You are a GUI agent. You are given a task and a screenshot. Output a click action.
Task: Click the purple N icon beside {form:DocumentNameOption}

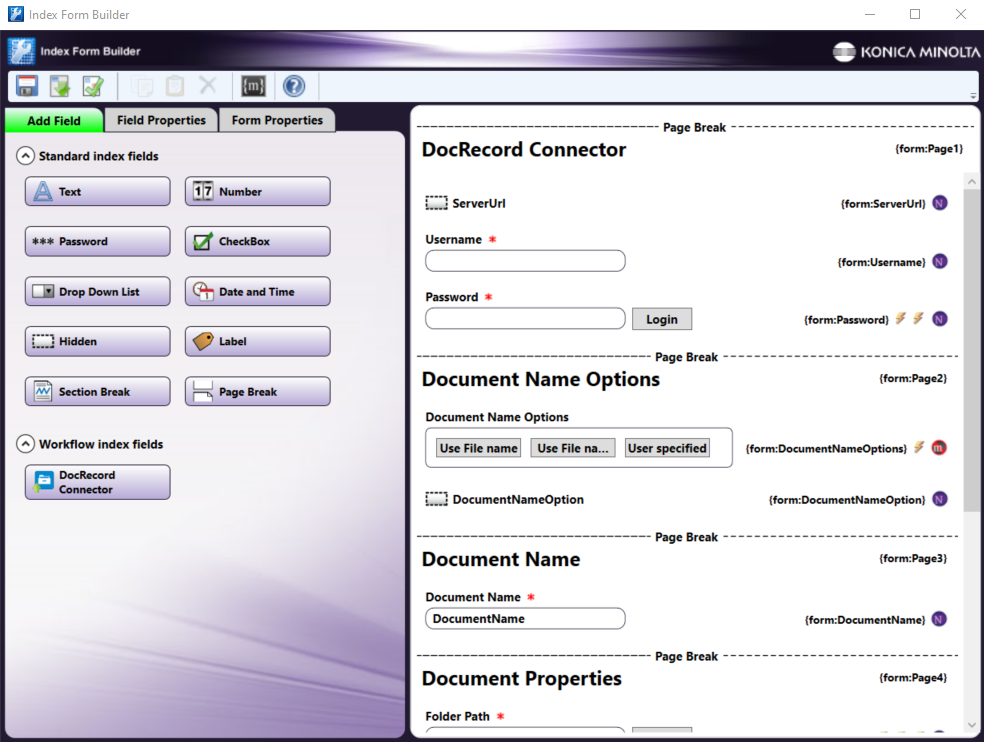click(939, 499)
